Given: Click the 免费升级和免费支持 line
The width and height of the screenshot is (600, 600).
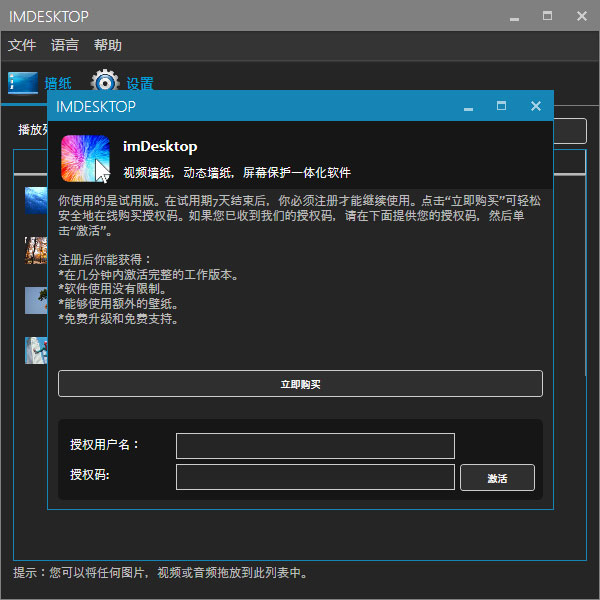Looking at the screenshot, I should coord(118,318).
